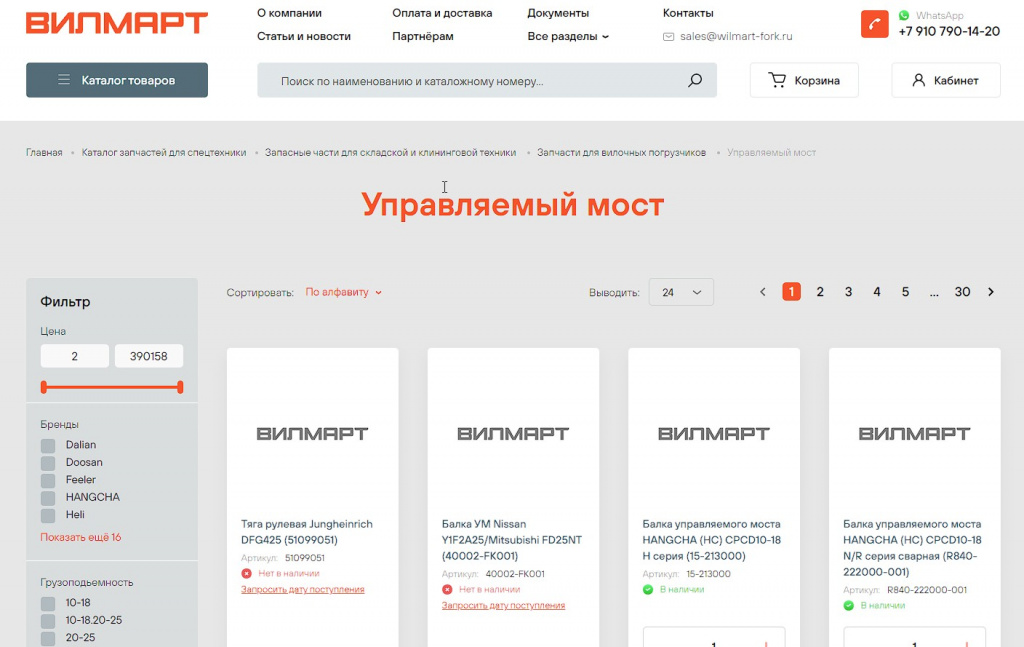This screenshot has width=1024, height=647.
Task: Click Запросить дату поступления for Тяга рулевая
Action: (x=302, y=590)
